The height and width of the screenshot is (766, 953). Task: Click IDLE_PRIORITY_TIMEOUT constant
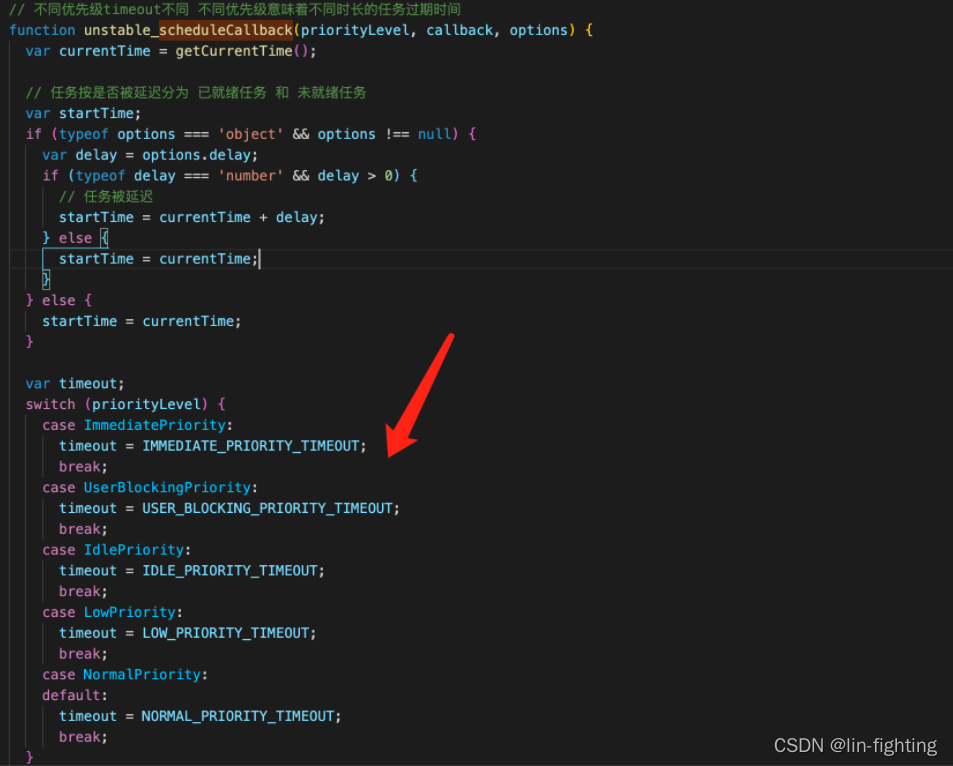pyautogui.click(x=230, y=570)
